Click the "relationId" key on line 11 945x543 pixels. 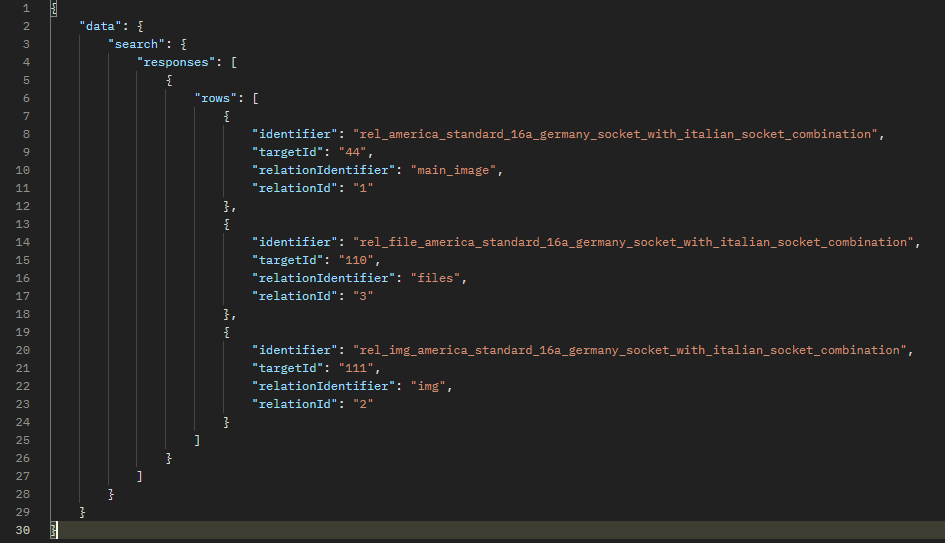[295, 188]
